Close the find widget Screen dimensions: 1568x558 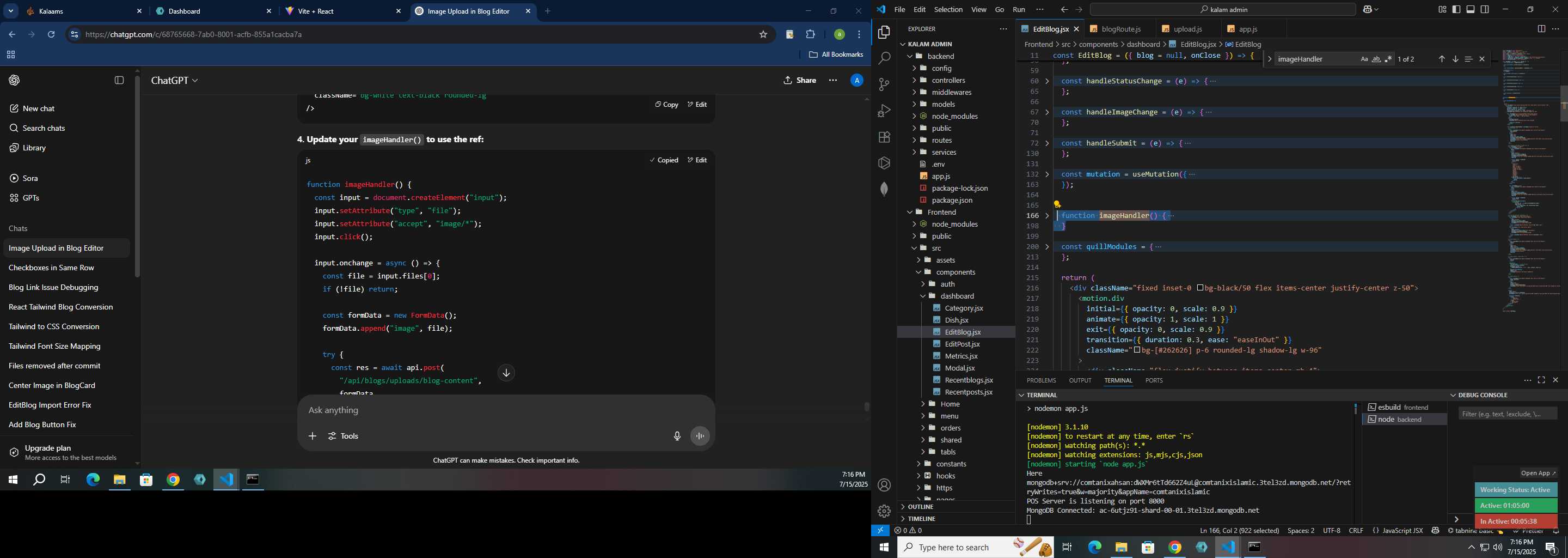pos(1482,59)
